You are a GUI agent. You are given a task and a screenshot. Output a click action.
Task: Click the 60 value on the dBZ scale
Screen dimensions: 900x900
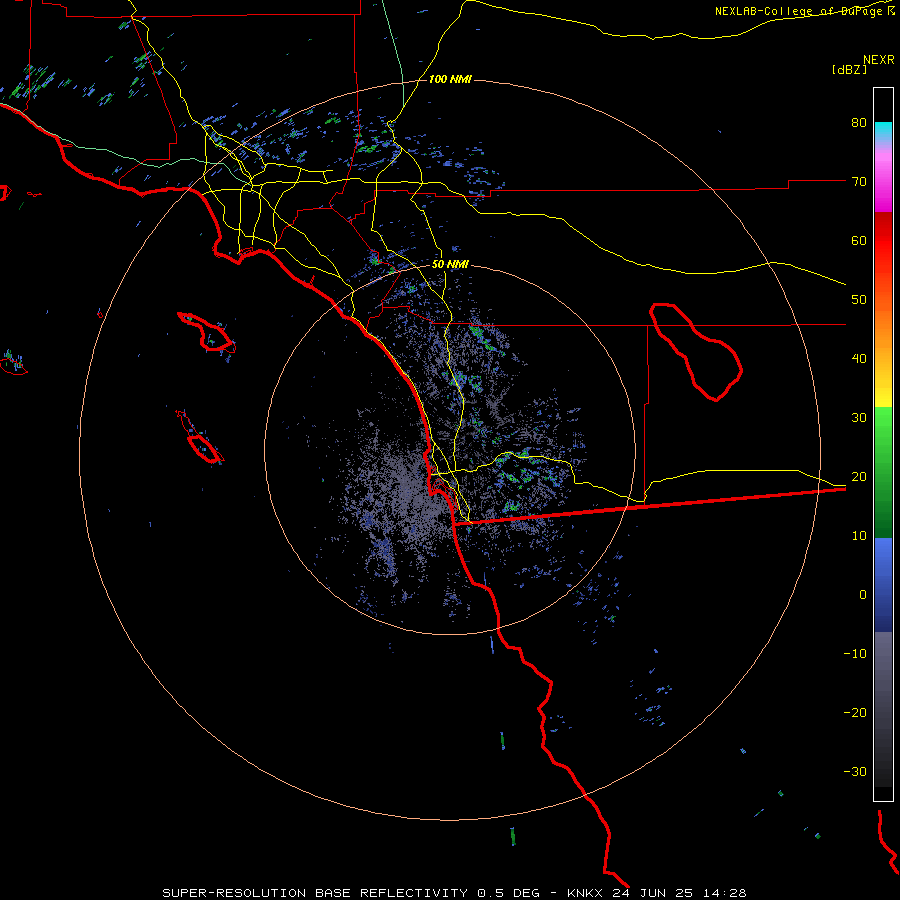pos(859,240)
